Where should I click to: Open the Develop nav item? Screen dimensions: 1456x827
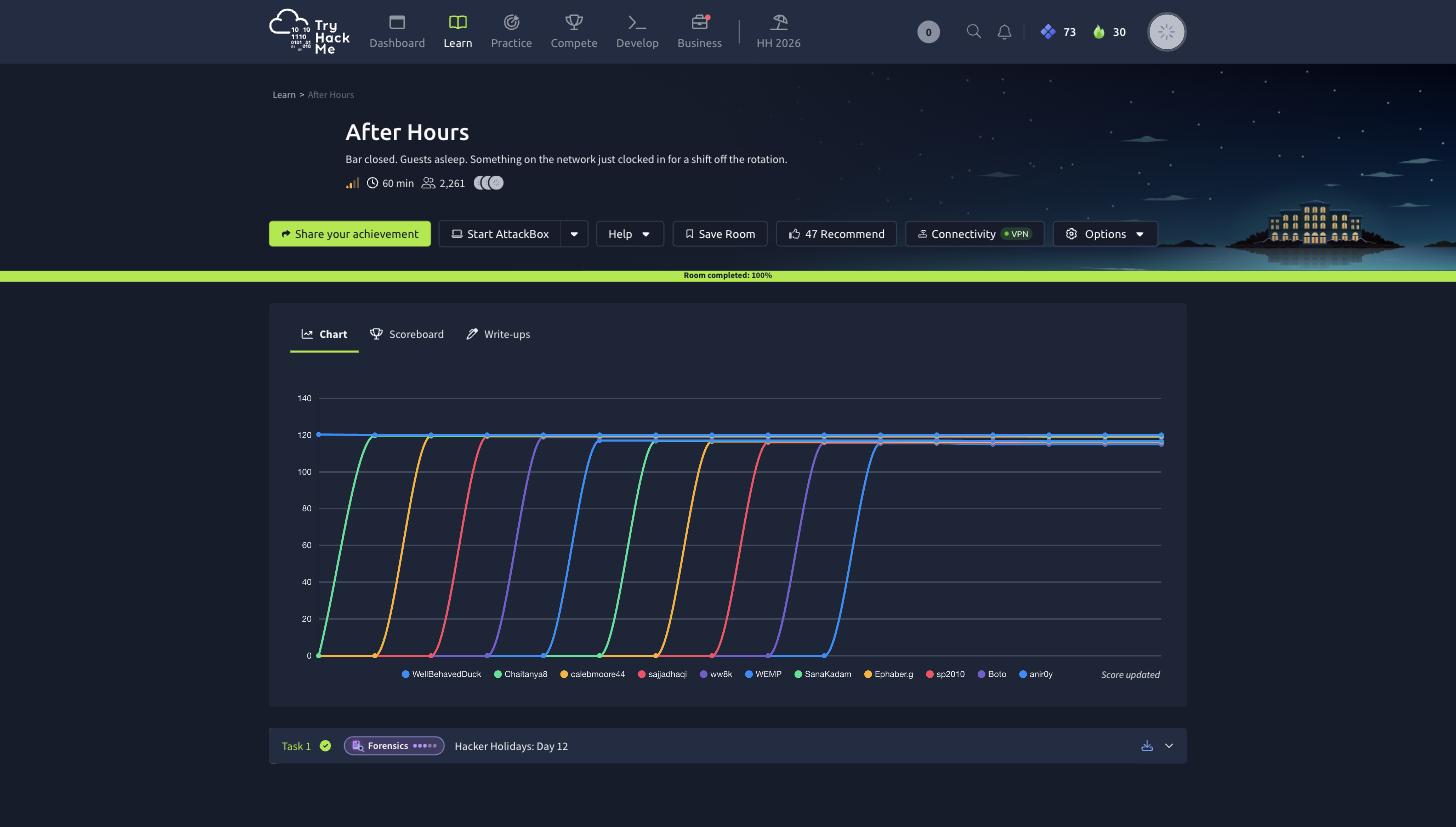[637, 31]
